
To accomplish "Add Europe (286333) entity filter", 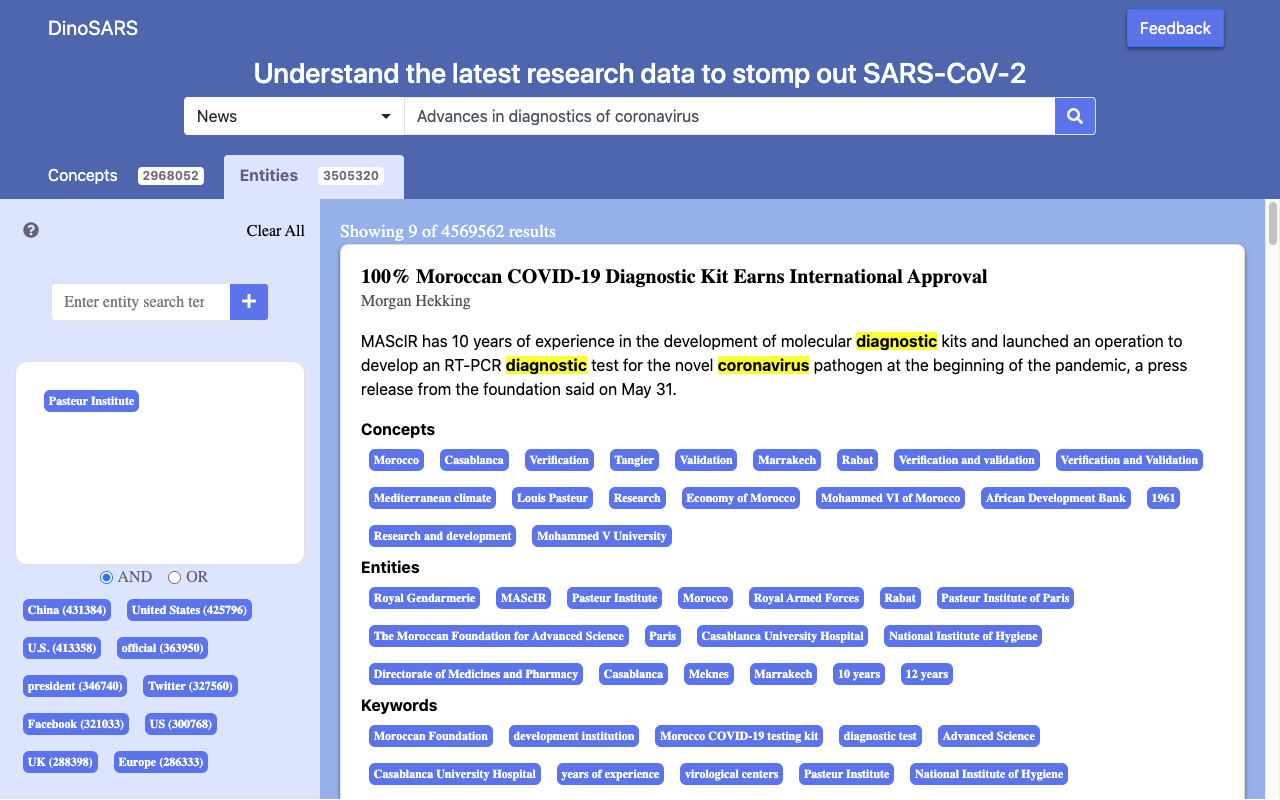I will (161, 762).
